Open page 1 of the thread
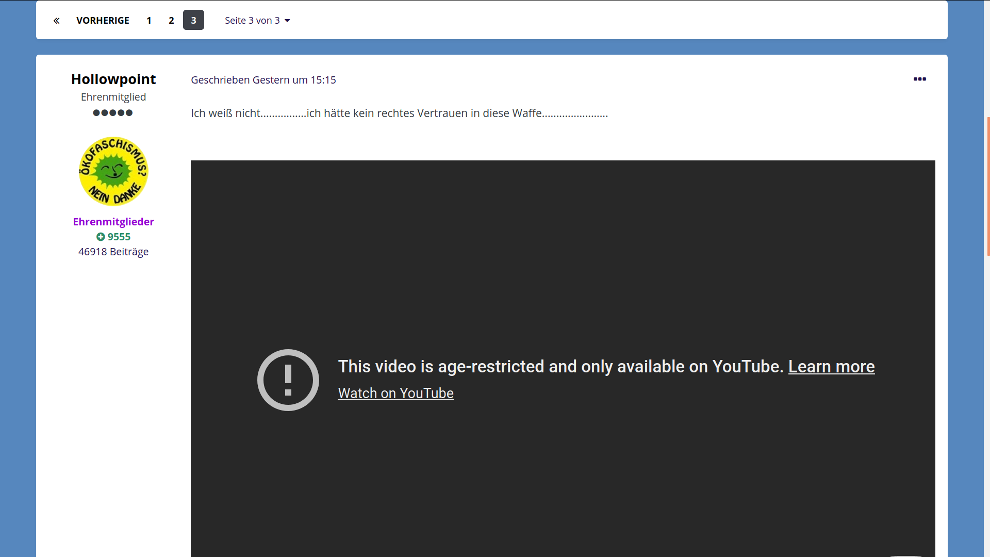 149,20
